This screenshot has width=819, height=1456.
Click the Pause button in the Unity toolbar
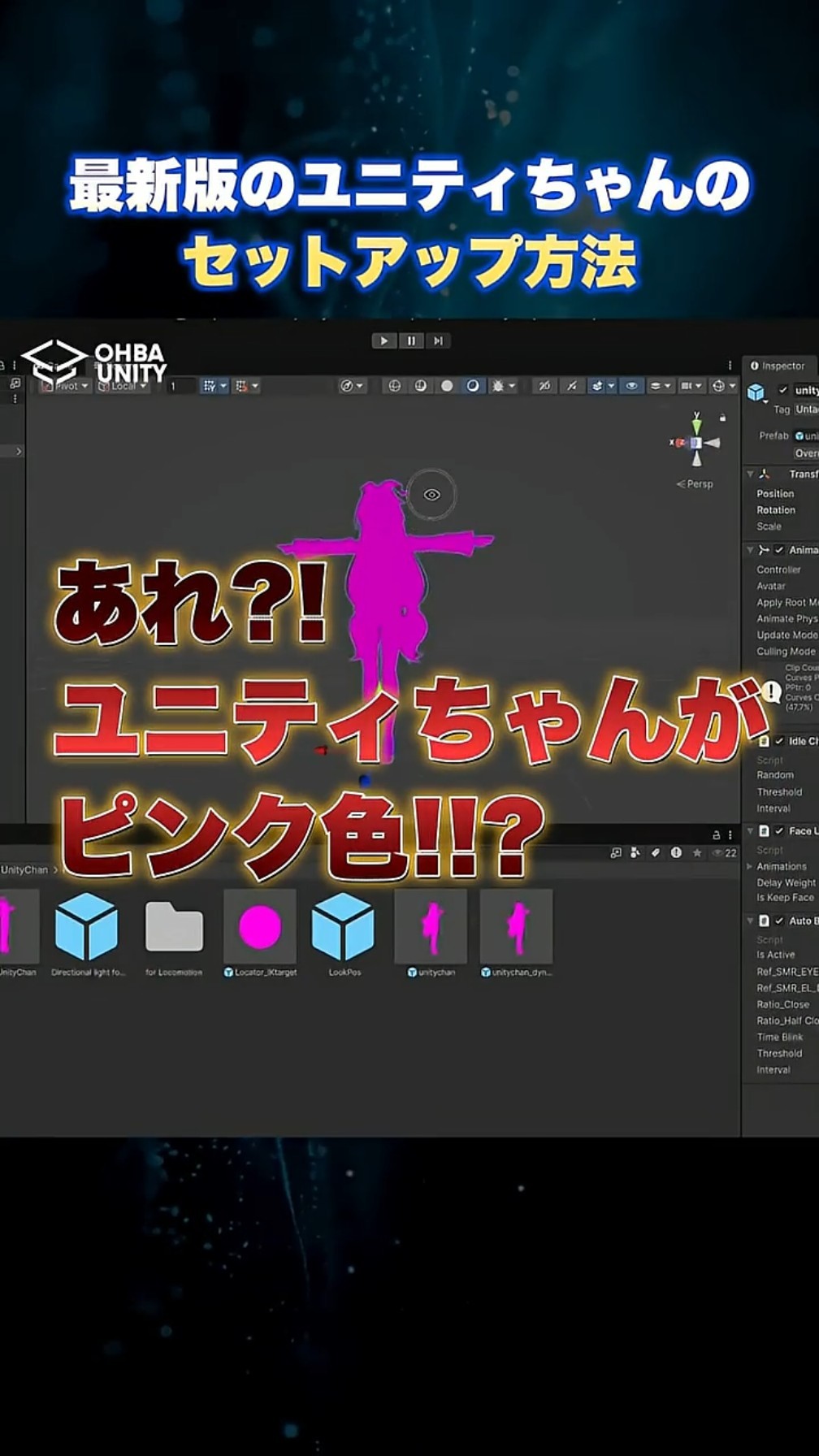(x=411, y=340)
